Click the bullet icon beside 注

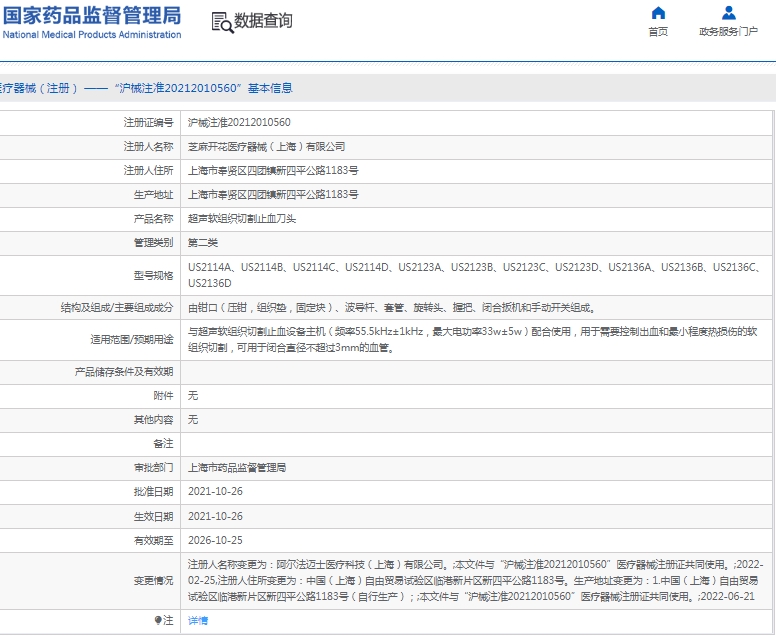tap(158, 620)
